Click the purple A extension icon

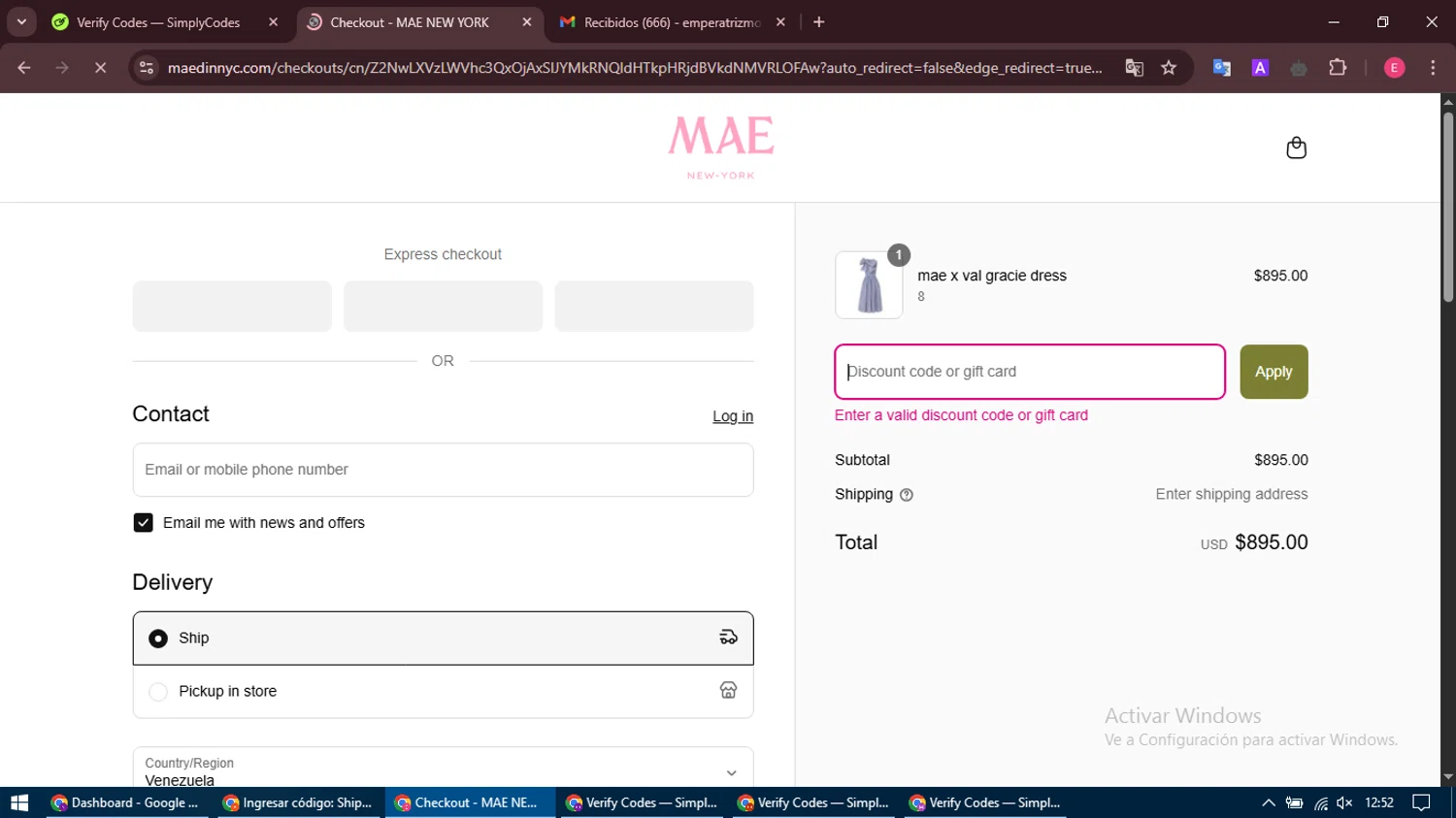[x=1260, y=67]
